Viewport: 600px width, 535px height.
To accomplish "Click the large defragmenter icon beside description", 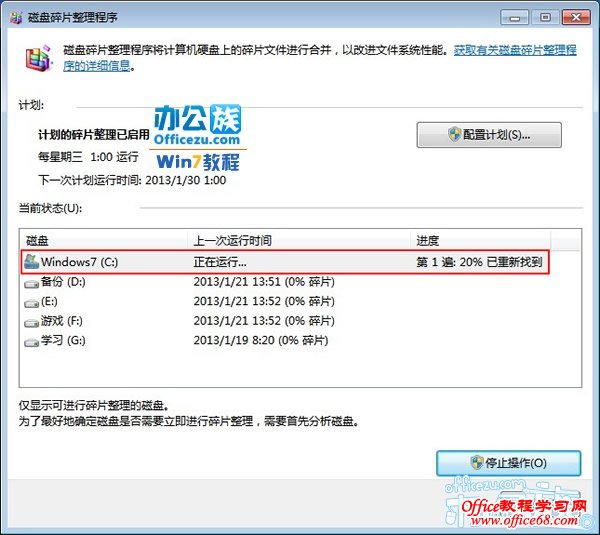I will [x=38, y=58].
